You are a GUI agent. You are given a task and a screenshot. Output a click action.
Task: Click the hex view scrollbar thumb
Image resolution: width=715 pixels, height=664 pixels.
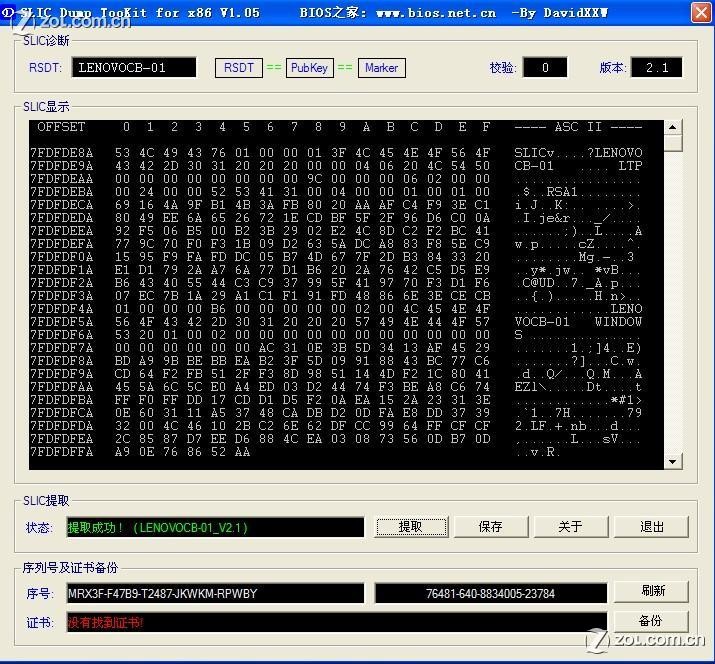[673, 143]
